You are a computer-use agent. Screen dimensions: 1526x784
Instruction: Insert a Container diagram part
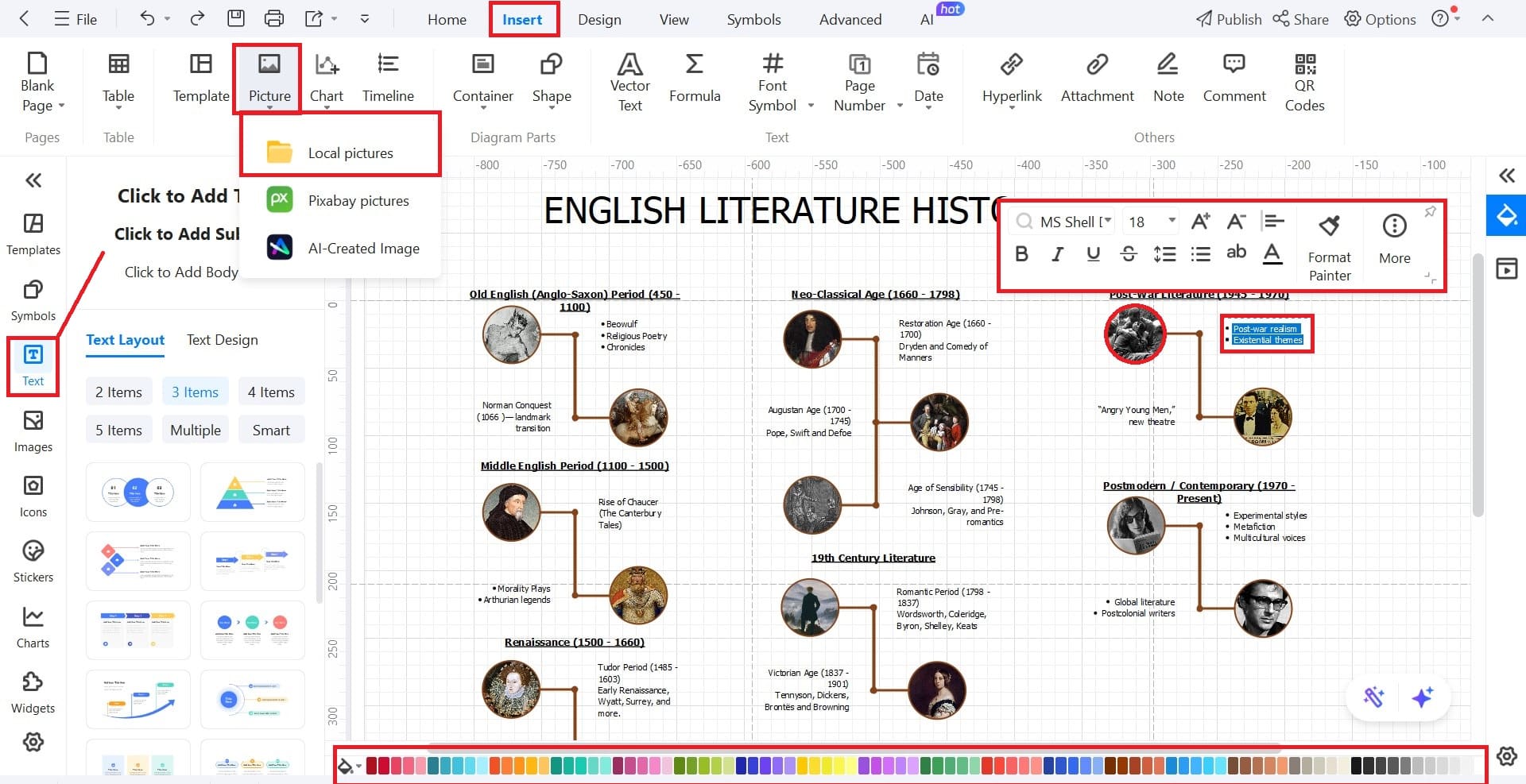[482, 79]
